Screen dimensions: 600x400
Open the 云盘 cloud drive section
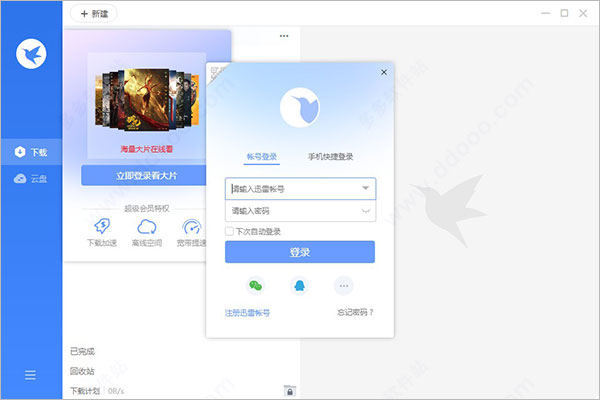click(31, 178)
